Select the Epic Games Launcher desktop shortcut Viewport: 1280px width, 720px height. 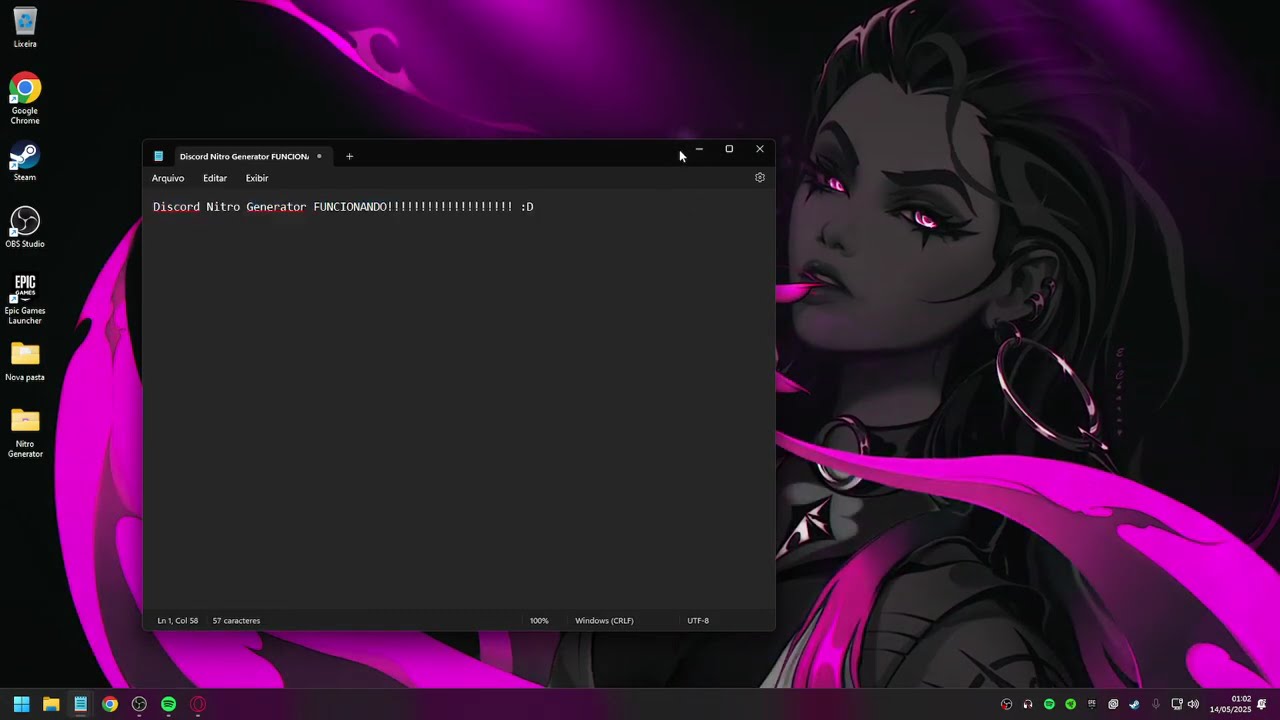[x=25, y=300]
